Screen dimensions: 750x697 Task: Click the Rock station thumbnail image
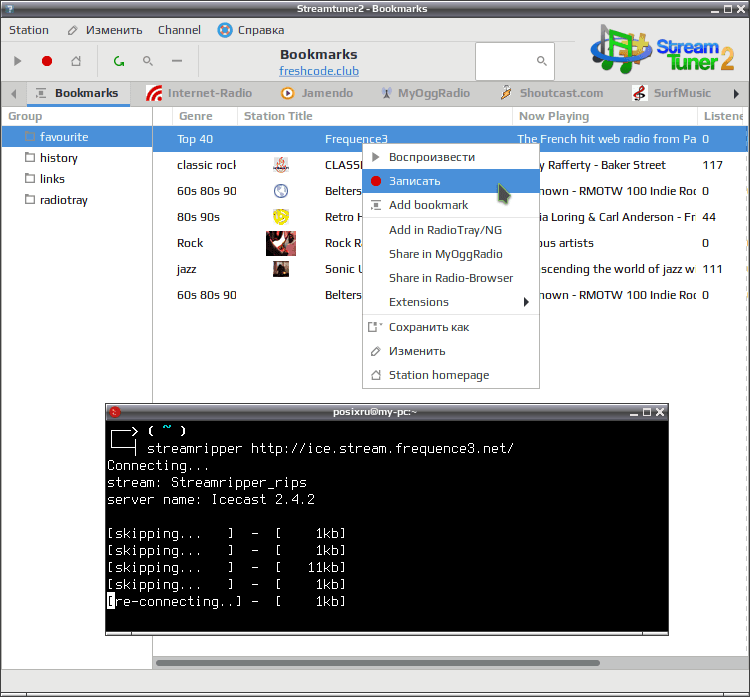click(x=281, y=243)
